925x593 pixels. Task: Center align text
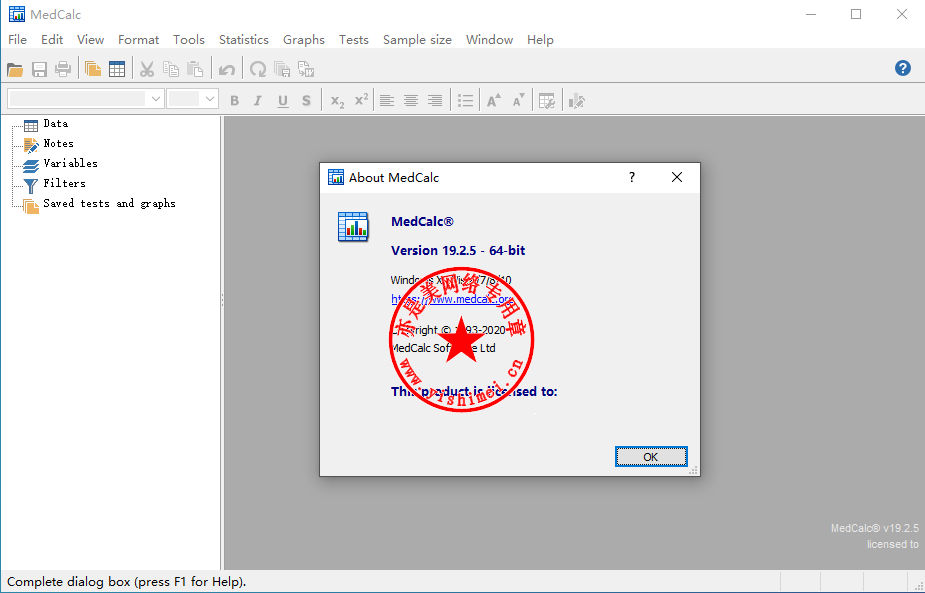(411, 101)
